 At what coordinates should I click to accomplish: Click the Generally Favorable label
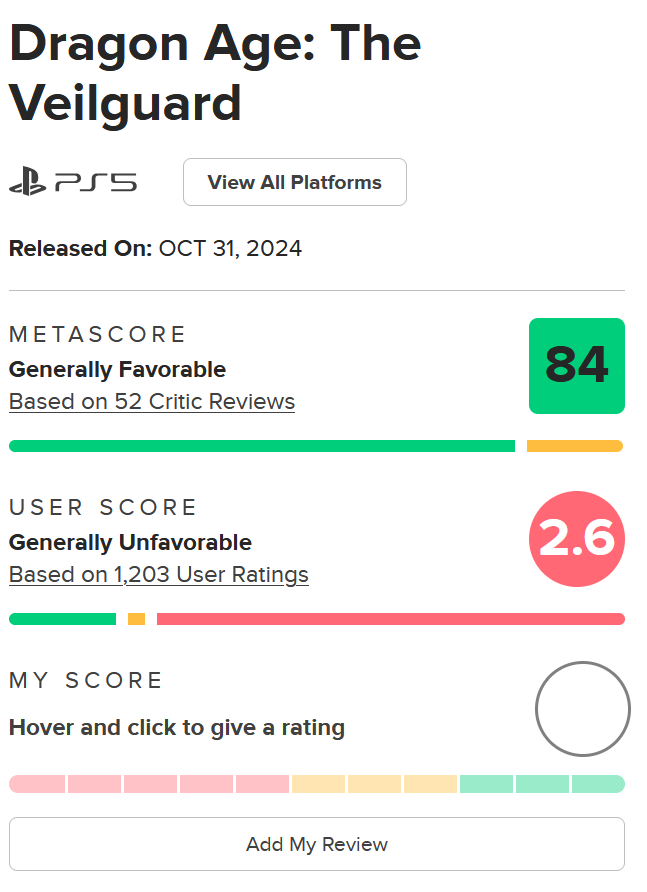(118, 370)
